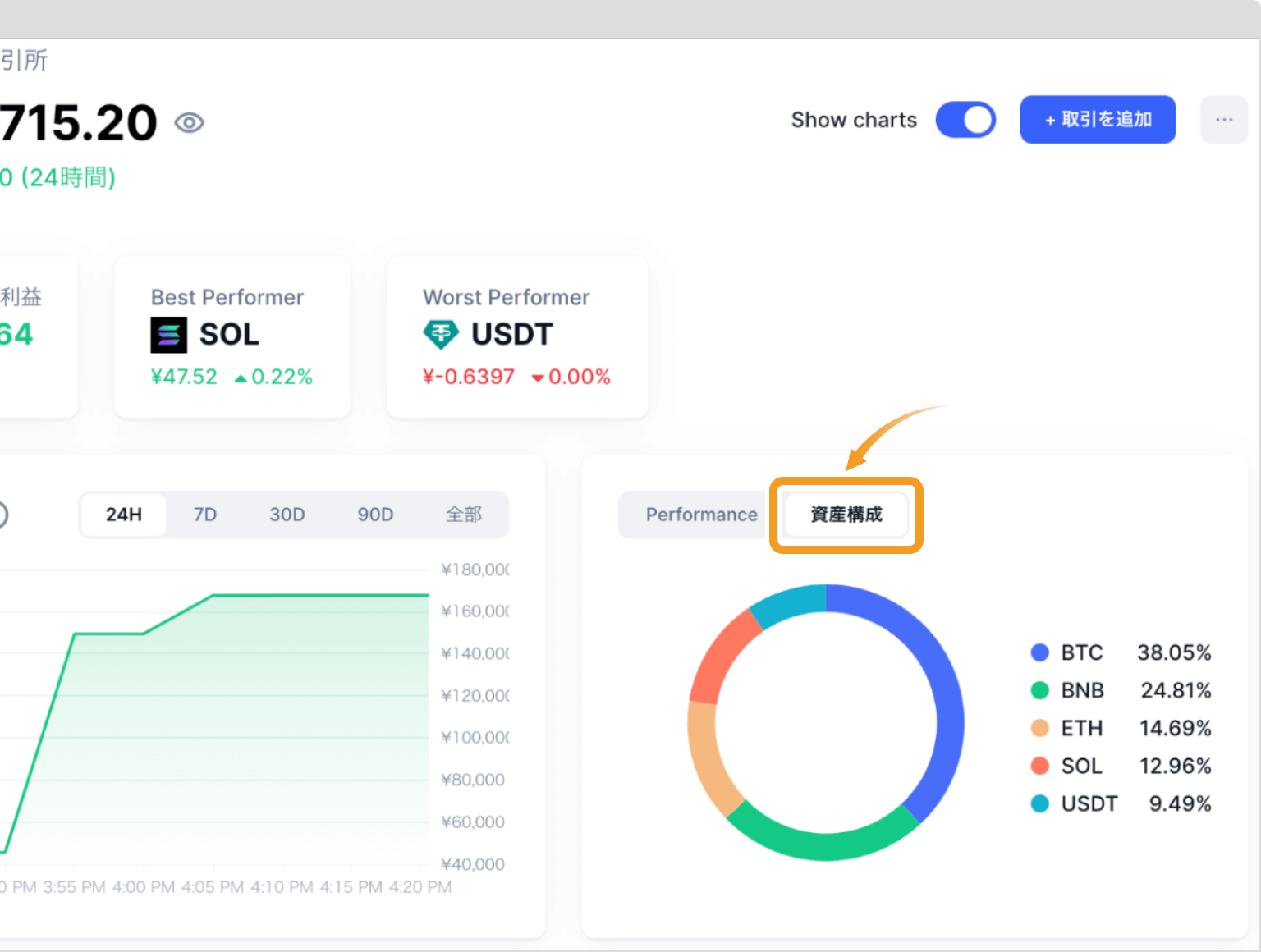1261x952 pixels.
Task: Toggle balance visibility eye icon
Action: (x=189, y=123)
